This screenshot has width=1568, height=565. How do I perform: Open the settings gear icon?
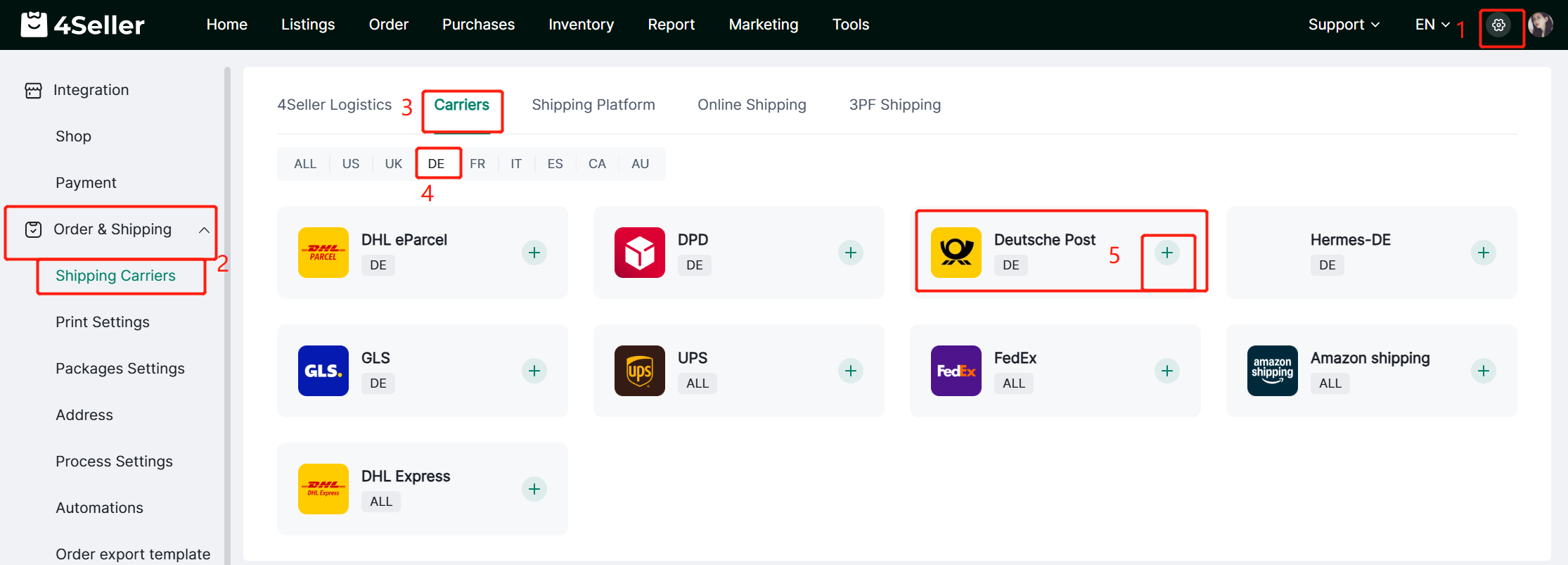click(1498, 25)
